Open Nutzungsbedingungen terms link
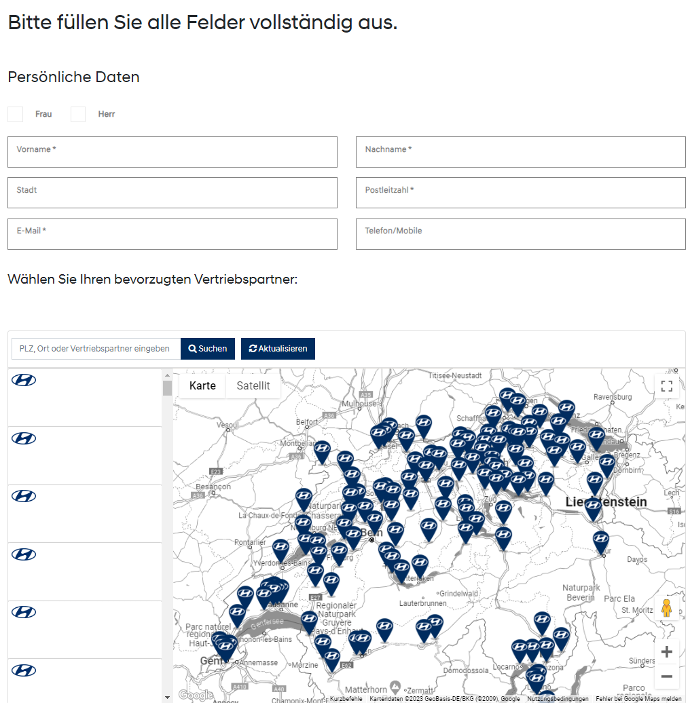This screenshot has height=703, width=690. click(557, 699)
